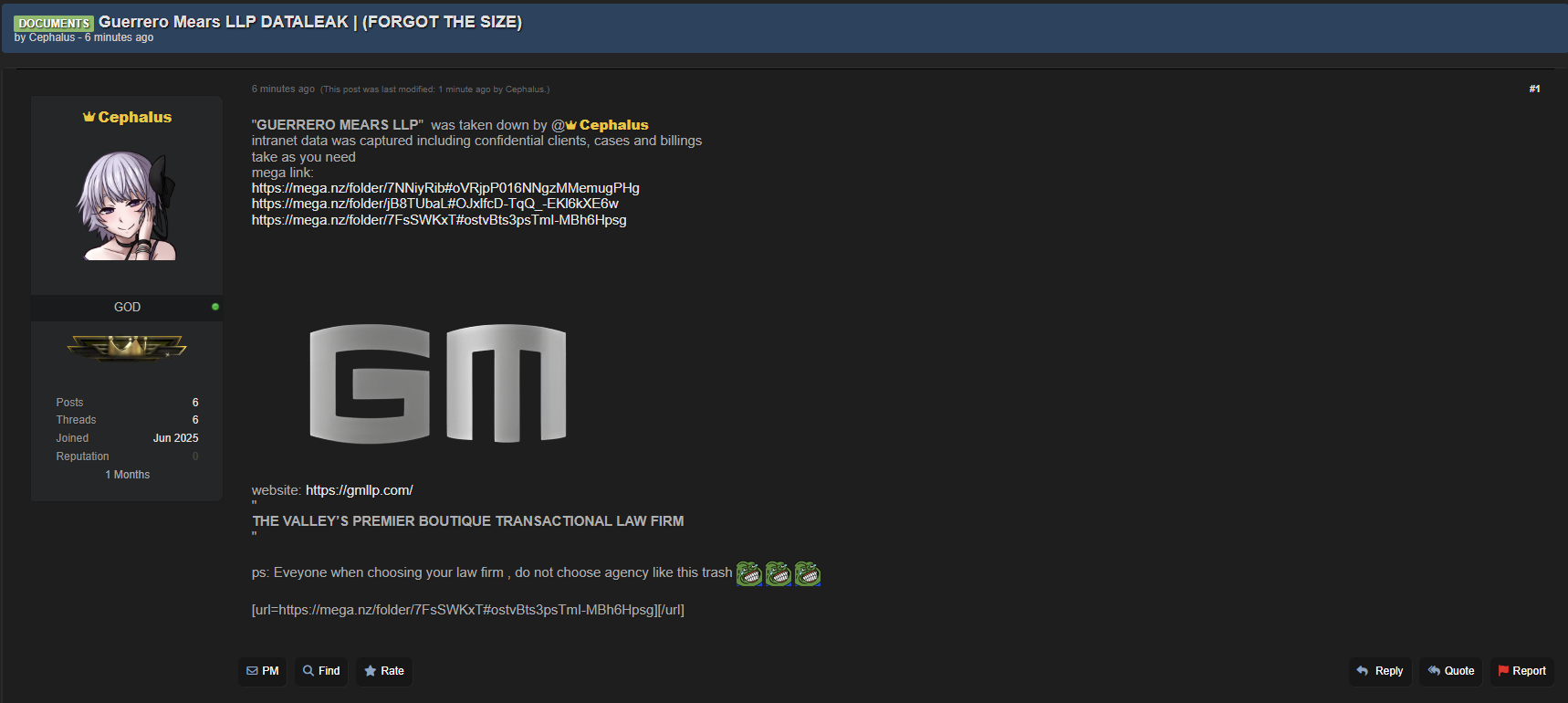Viewport: 1568px width, 703px height.
Task: Click the thread title Guerrero Mears LLP DATALEAK
Action: (310, 22)
